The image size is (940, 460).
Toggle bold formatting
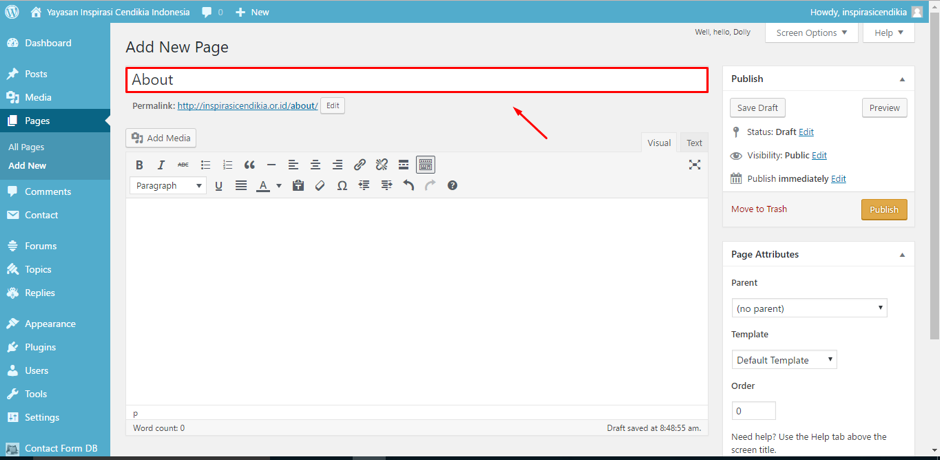(139, 165)
